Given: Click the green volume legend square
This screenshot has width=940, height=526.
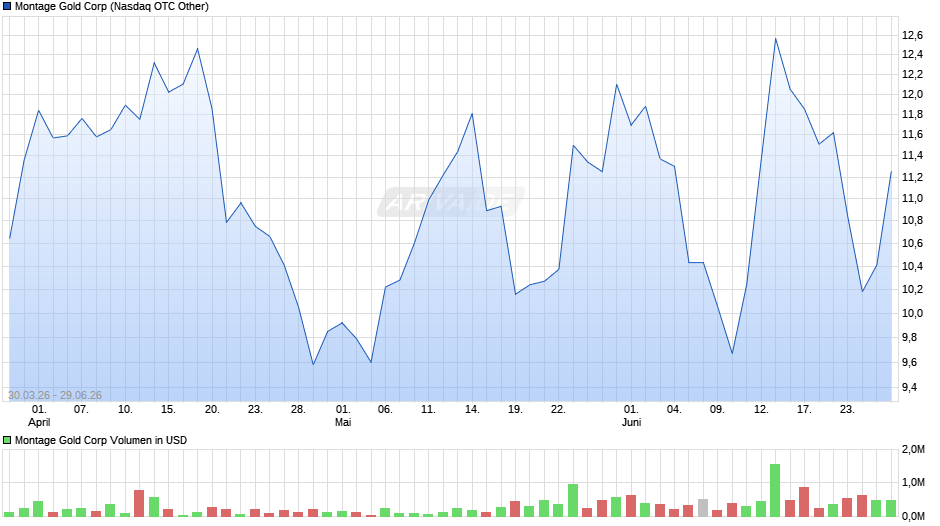Looking at the screenshot, I should (x=7, y=440).
